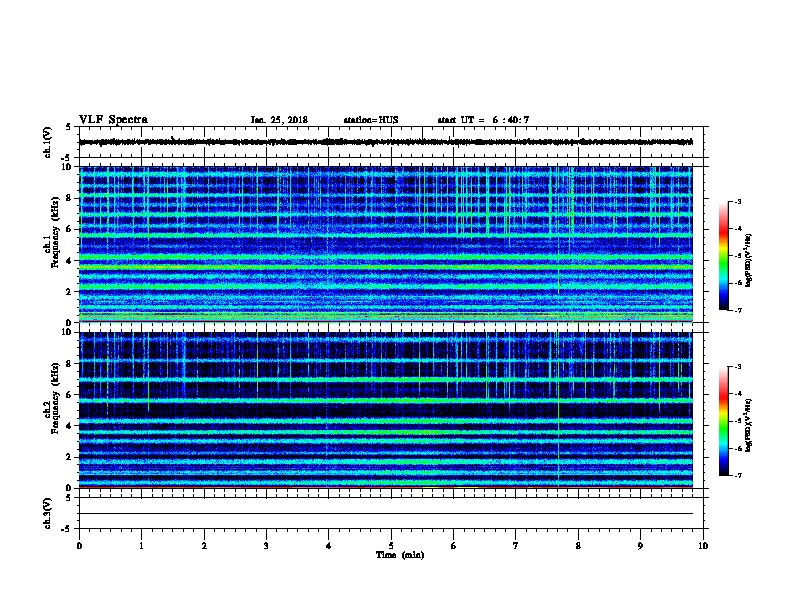This screenshot has height=612, width=792.
Task: Click time axis tick label "3"
Action: (266, 546)
